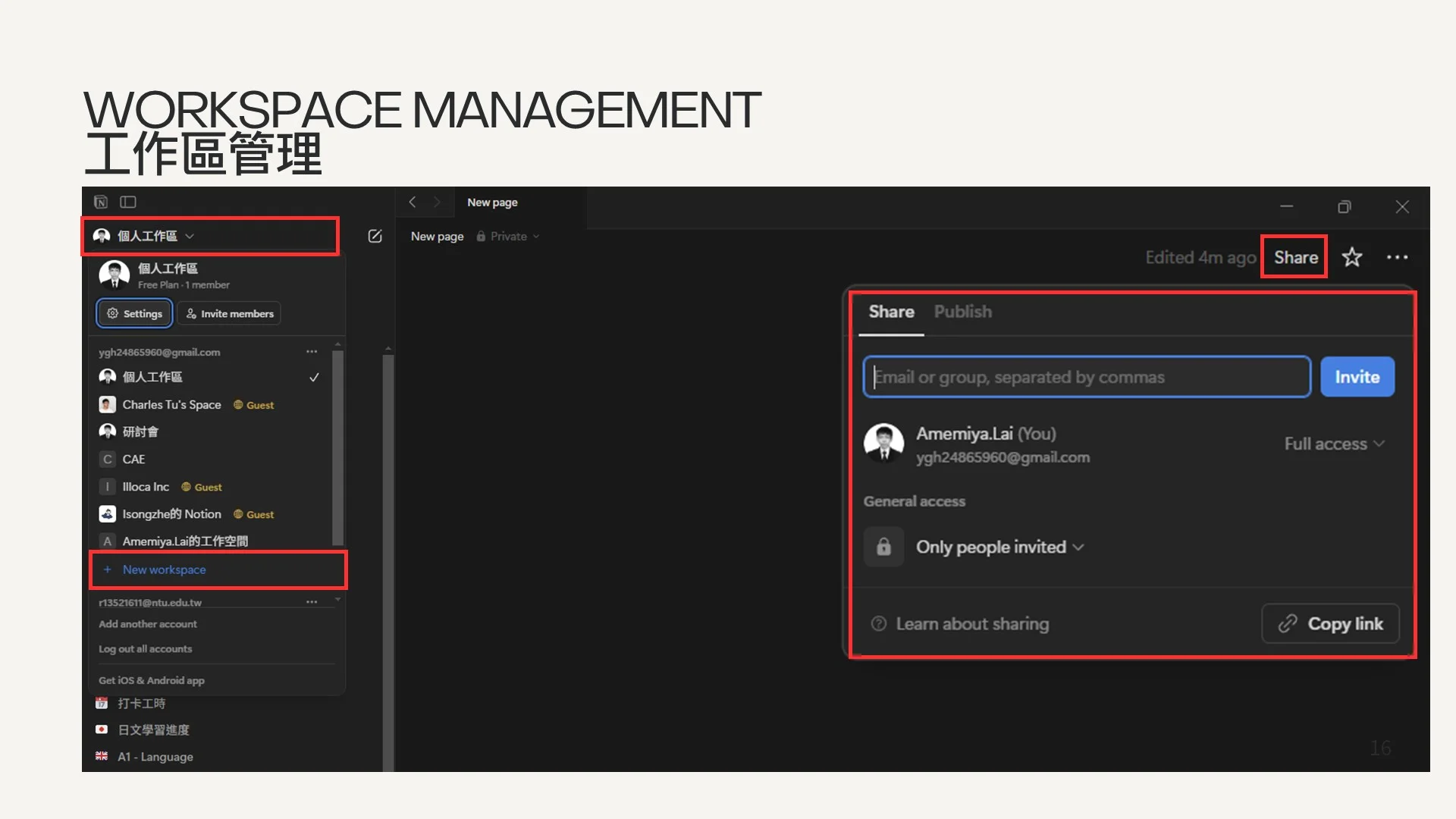The image size is (1456, 819).
Task: Click the new page compose icon
Action: 375,237
